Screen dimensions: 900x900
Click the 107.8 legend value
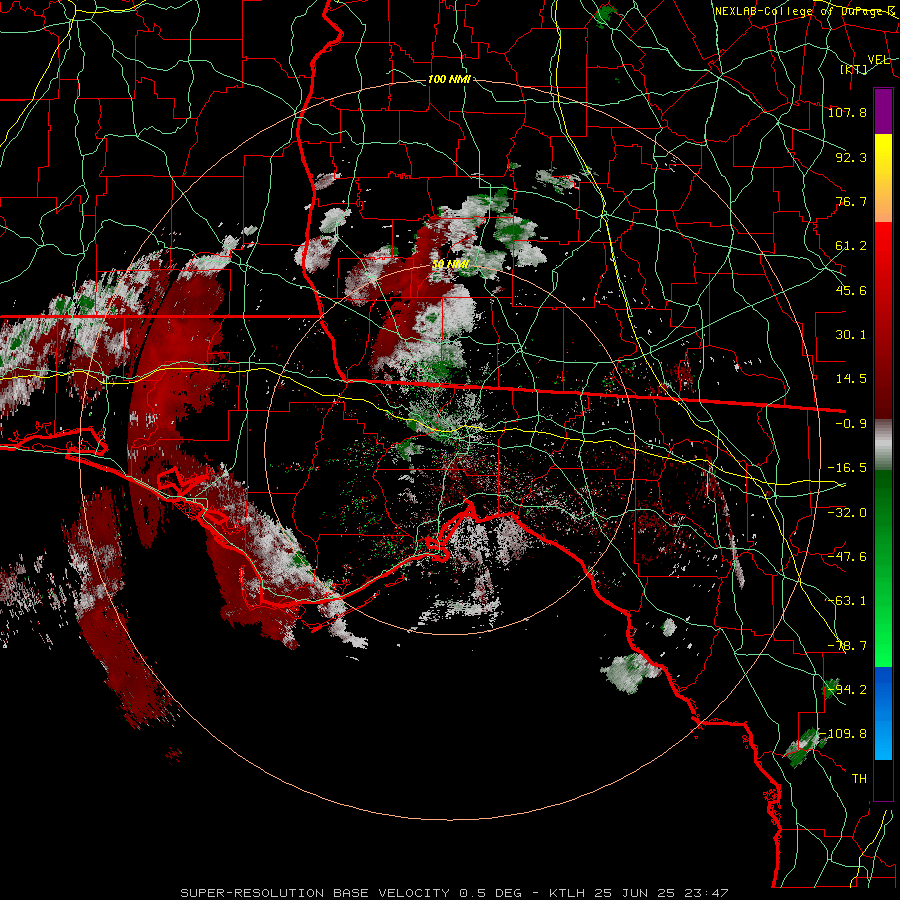click(847, 112)
